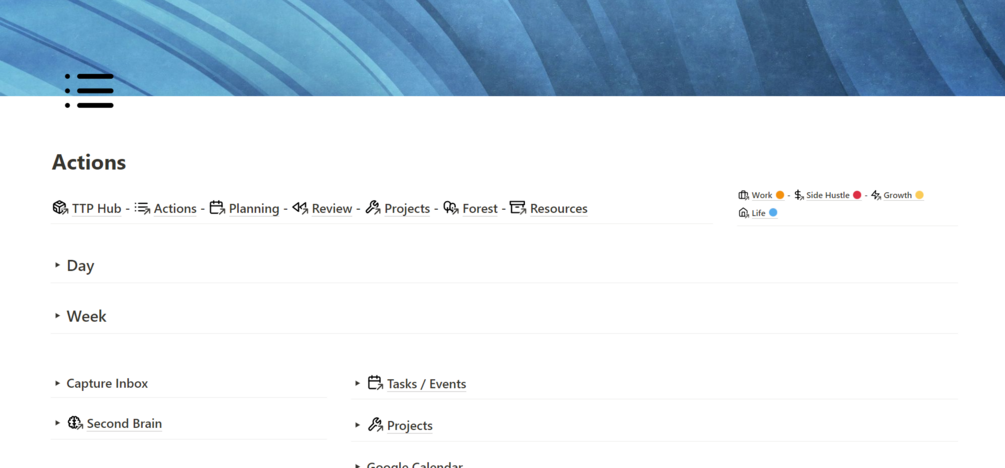Image resolution: width=1005 pixels, height=468 pixels.
Task: Click the bulleted-list page icon above Actions
Action: 89,90
